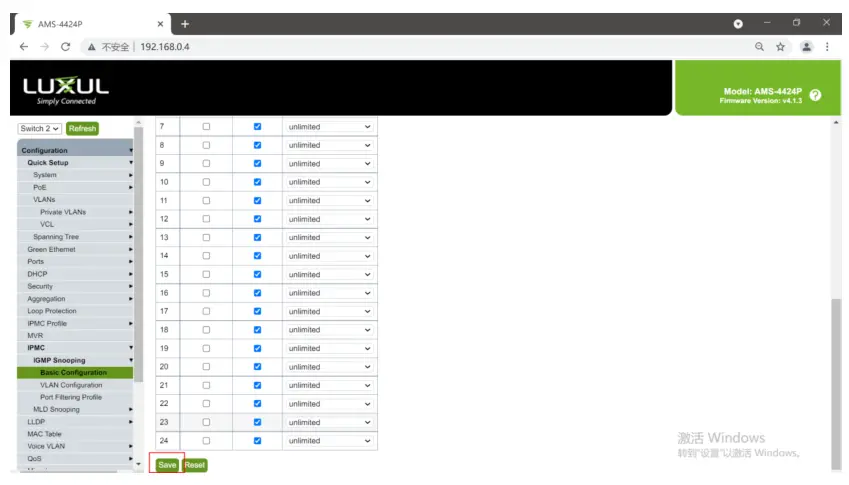Screen dimensions: 849x485
Task: Untick the checked box for port 15
Action: point(257,274)
